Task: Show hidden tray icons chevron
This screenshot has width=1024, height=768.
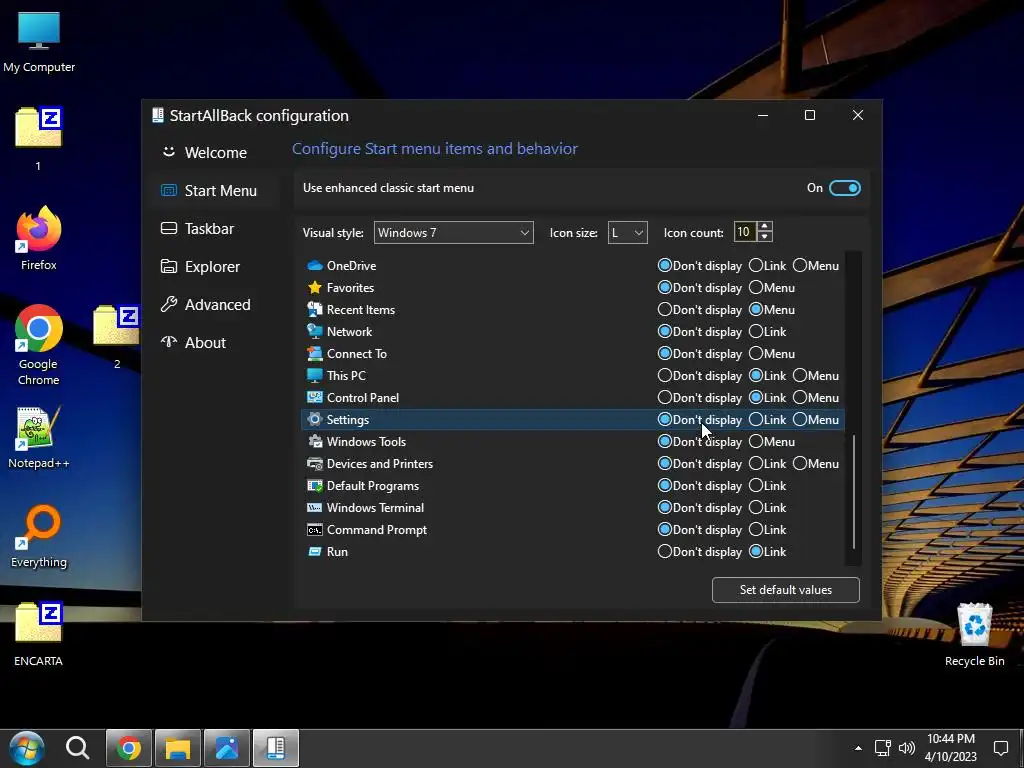Action: click(x=858, y=748)
